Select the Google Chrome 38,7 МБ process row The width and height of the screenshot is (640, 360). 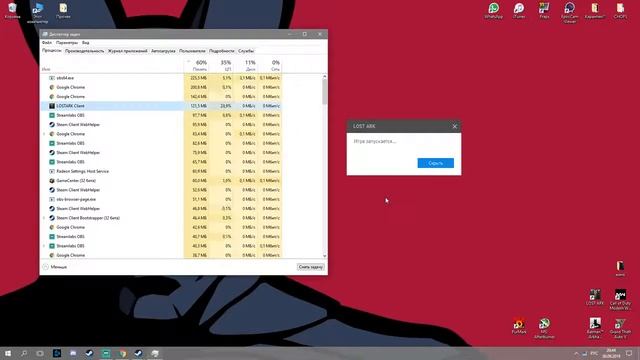click(x=161, y=255)
